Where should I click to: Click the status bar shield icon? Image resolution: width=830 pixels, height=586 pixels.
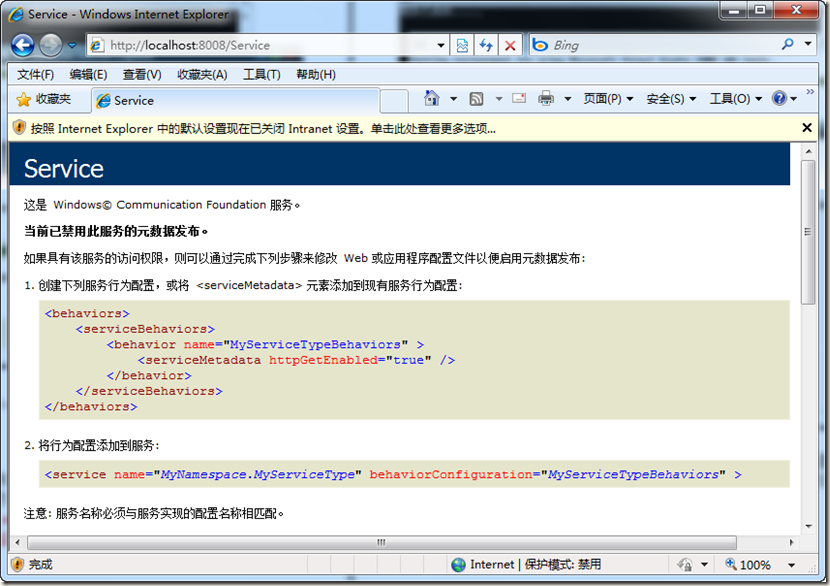click(x=17, y=564)
